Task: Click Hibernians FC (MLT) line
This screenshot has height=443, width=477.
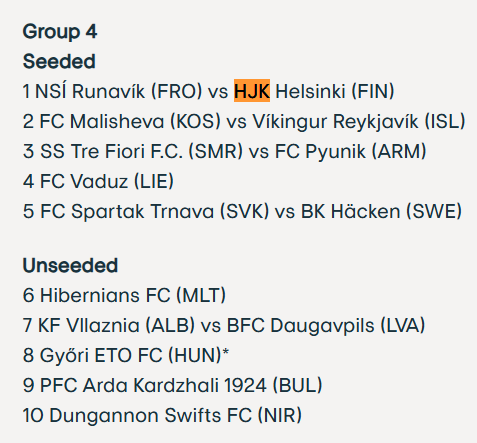Action: 124,295
